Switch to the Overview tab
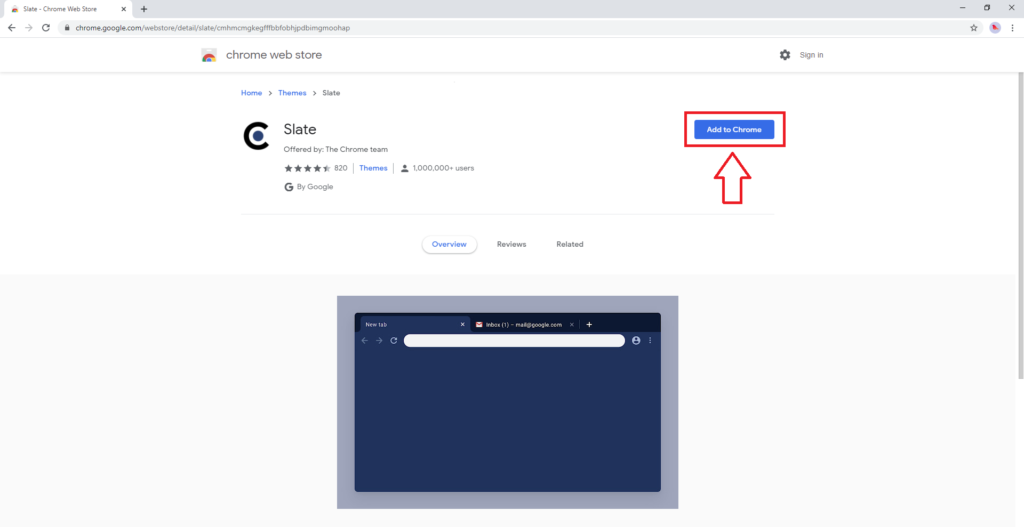Viewport: 1024px width, 527px height. 449,244
